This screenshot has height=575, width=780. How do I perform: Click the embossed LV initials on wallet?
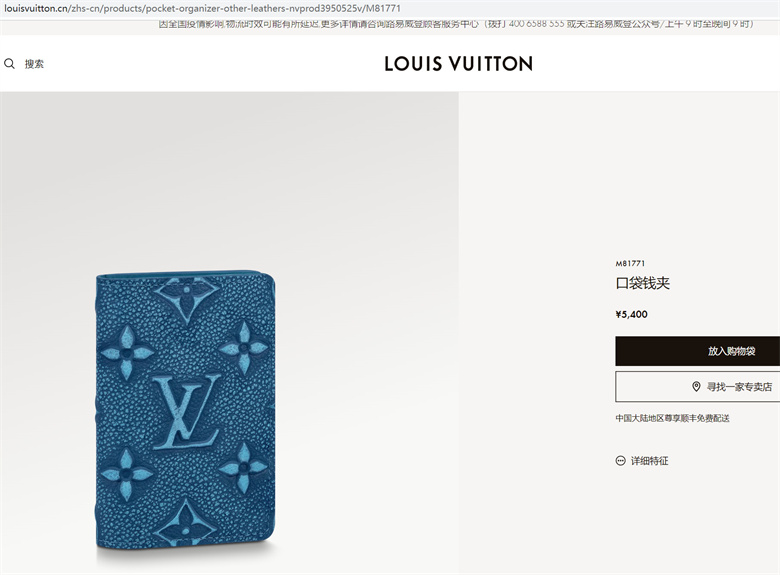point(186,412)
